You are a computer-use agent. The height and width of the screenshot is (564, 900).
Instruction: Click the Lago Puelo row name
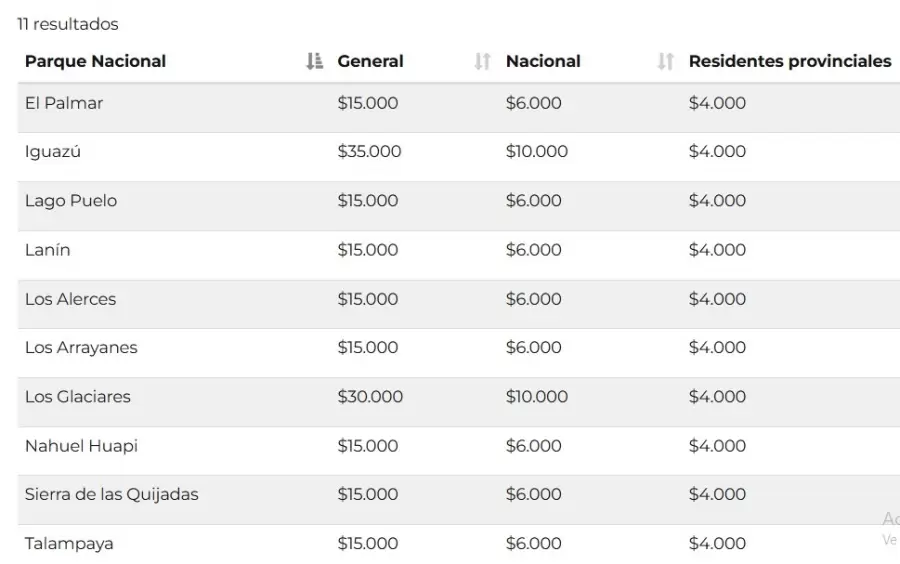[71, 201]
